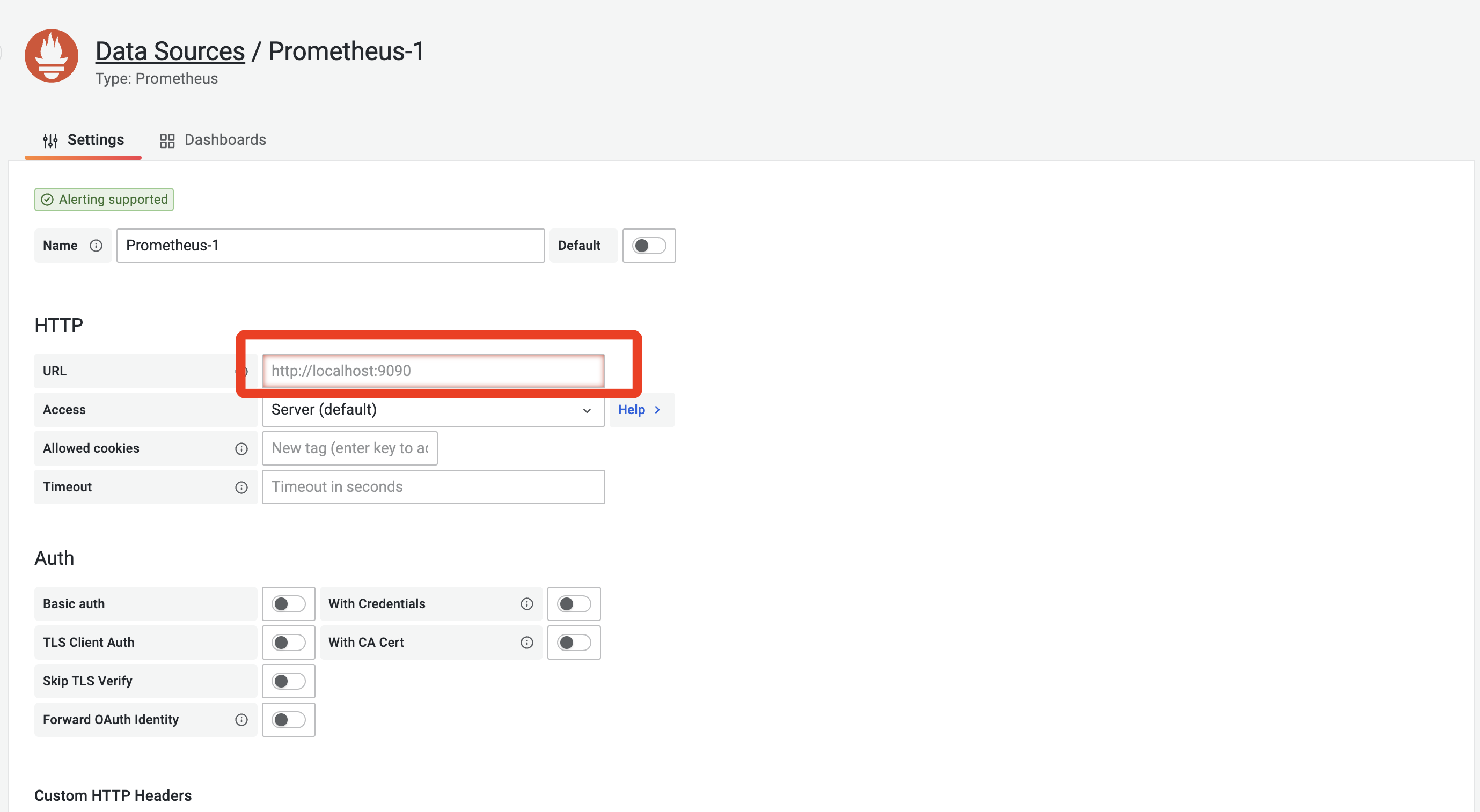Click the info icon for Forward OAuth Identity

click(241, 720)
